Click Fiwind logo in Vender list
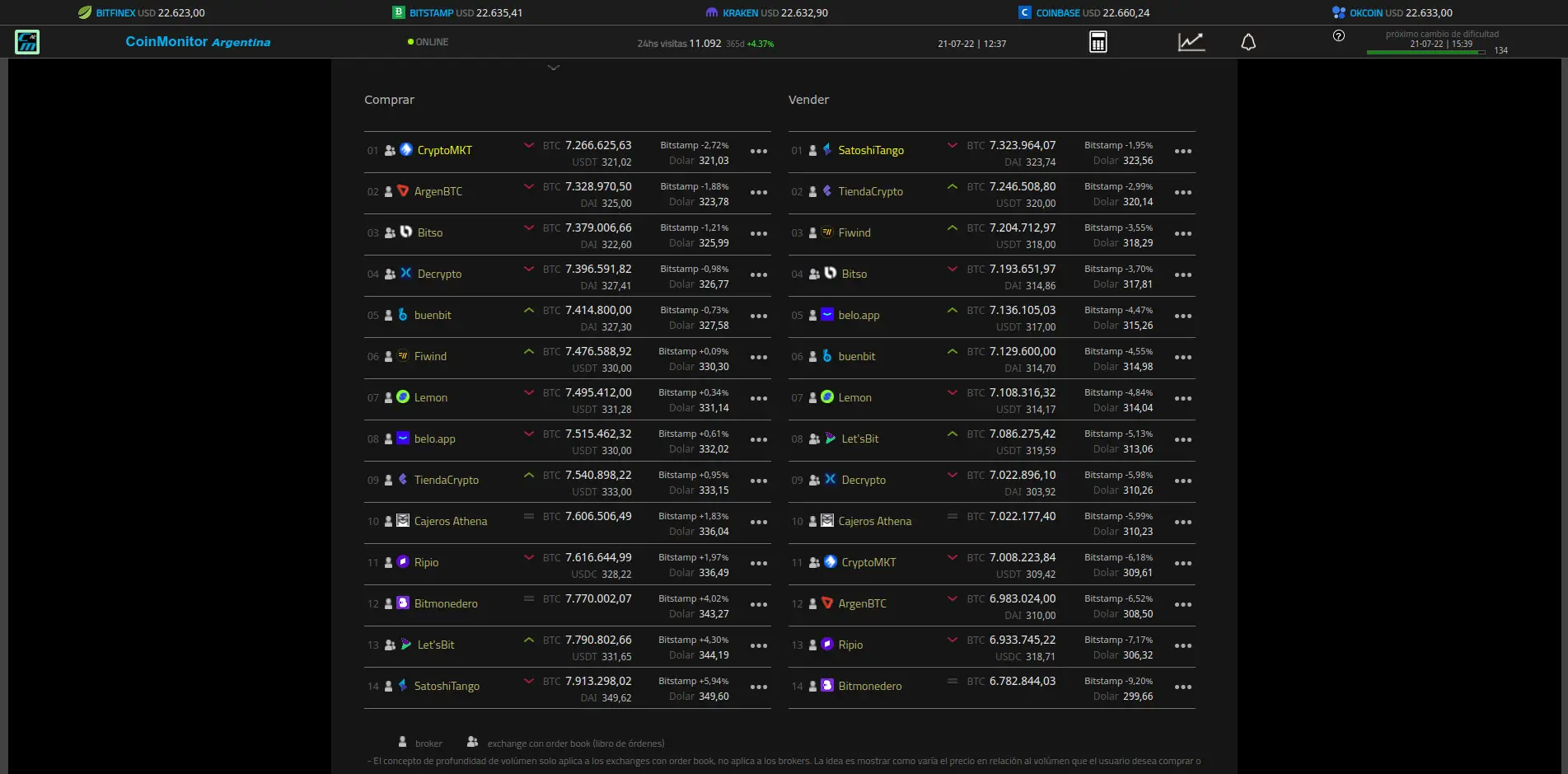The width and height of the screenshot is (1568, 774). click(827, 232)
